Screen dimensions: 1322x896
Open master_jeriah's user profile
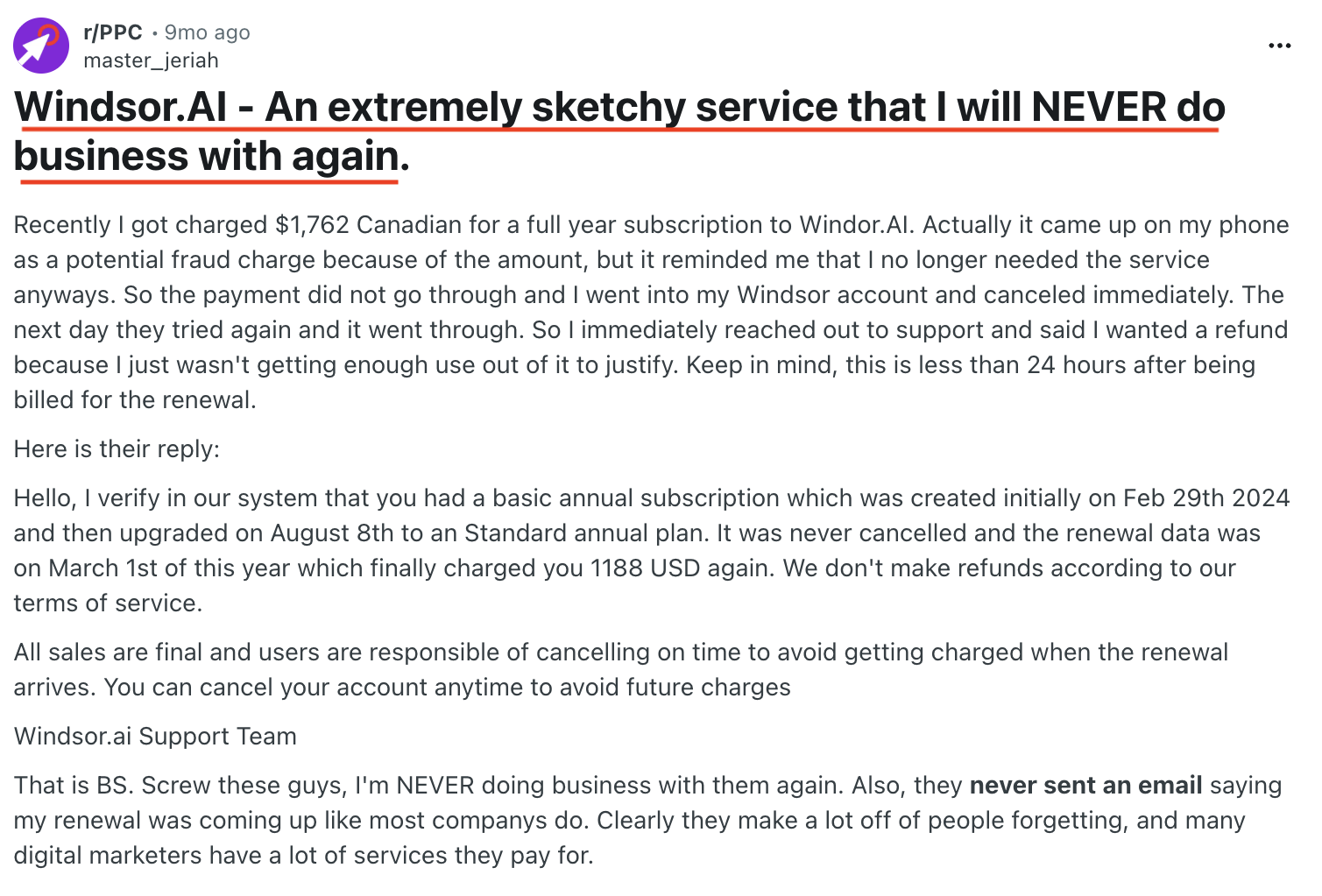pos(151,60)
